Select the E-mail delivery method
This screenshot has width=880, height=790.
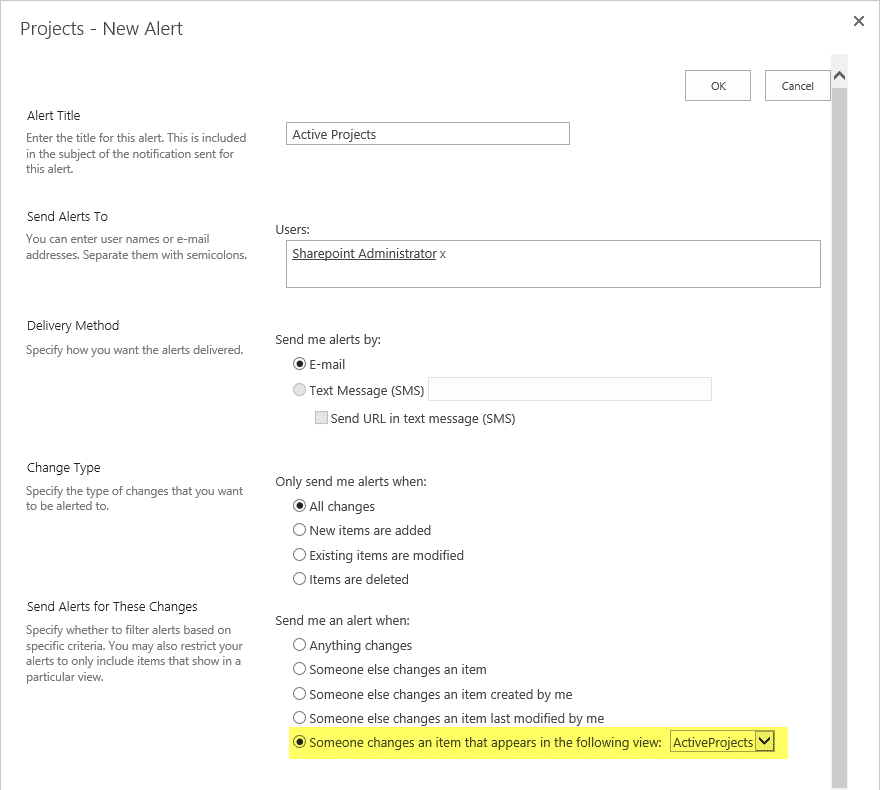click(x=301, y=364)
